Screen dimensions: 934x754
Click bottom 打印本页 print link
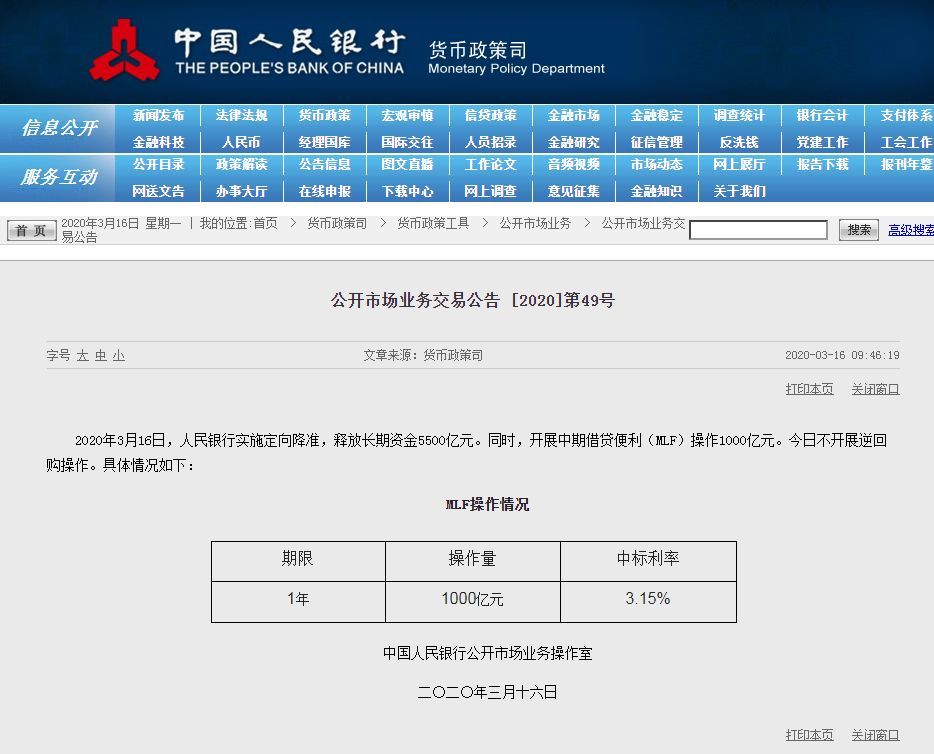(810, 736)
